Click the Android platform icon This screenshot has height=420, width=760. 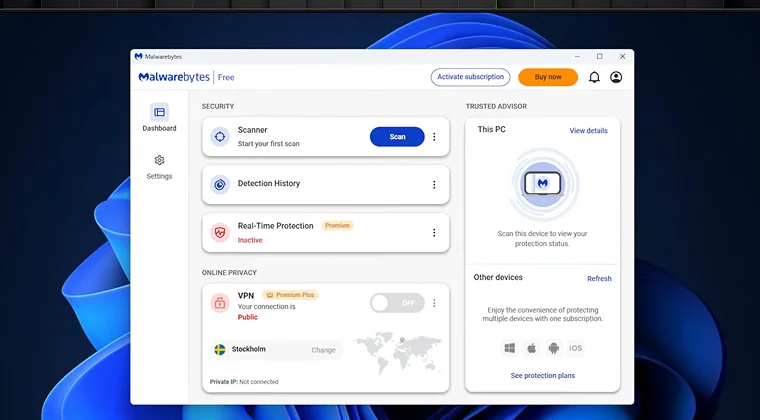[x=553, y=348]
